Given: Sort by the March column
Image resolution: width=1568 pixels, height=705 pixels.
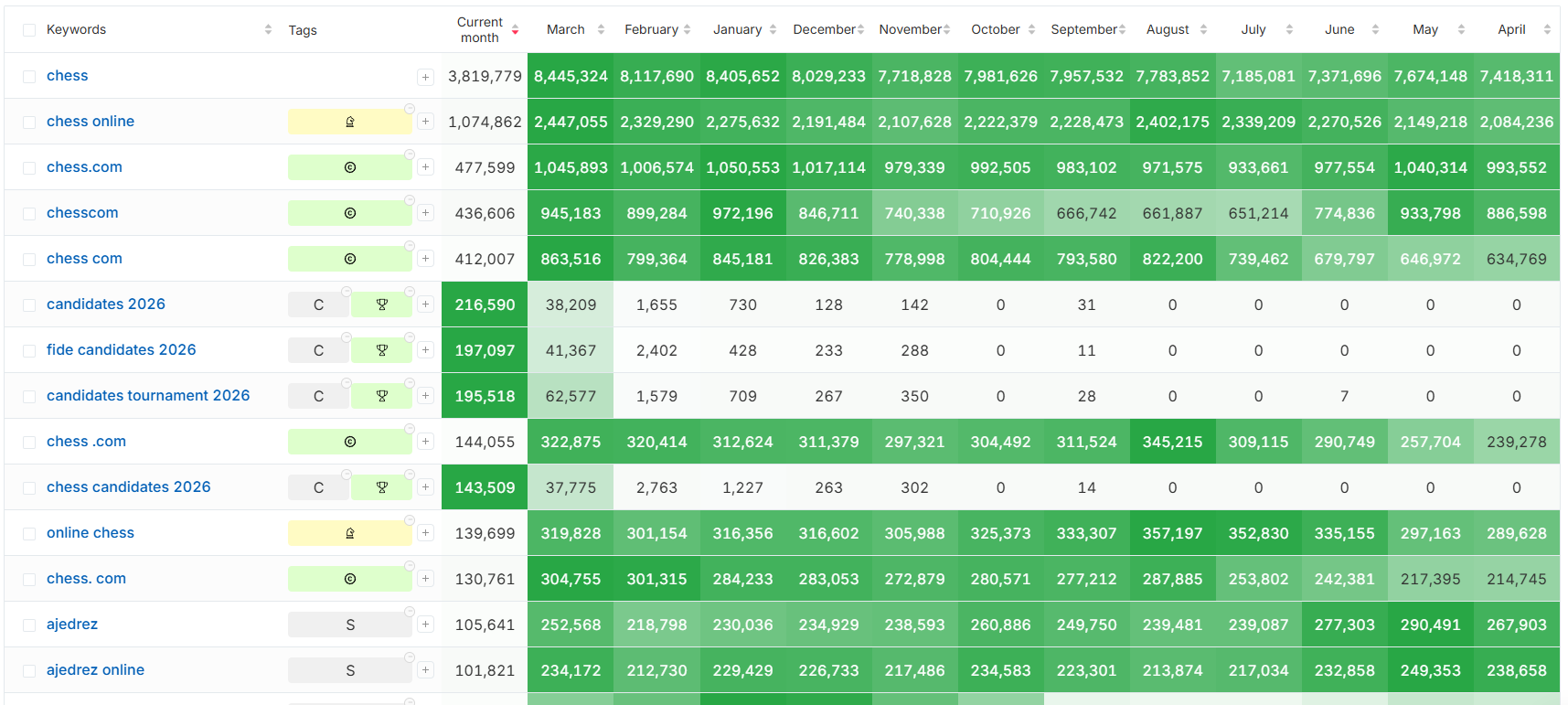Looking at the screenshot, I should coord(601,30).
